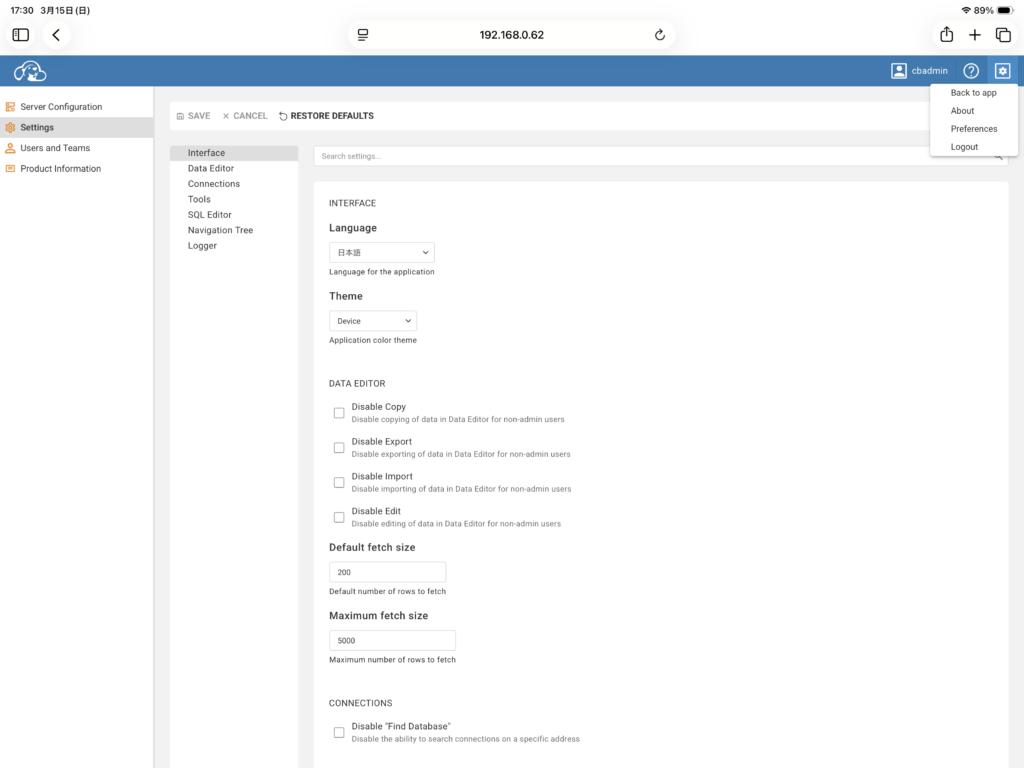
Task: Open Safari tab overview icon
Action: tap(1003, 35)
